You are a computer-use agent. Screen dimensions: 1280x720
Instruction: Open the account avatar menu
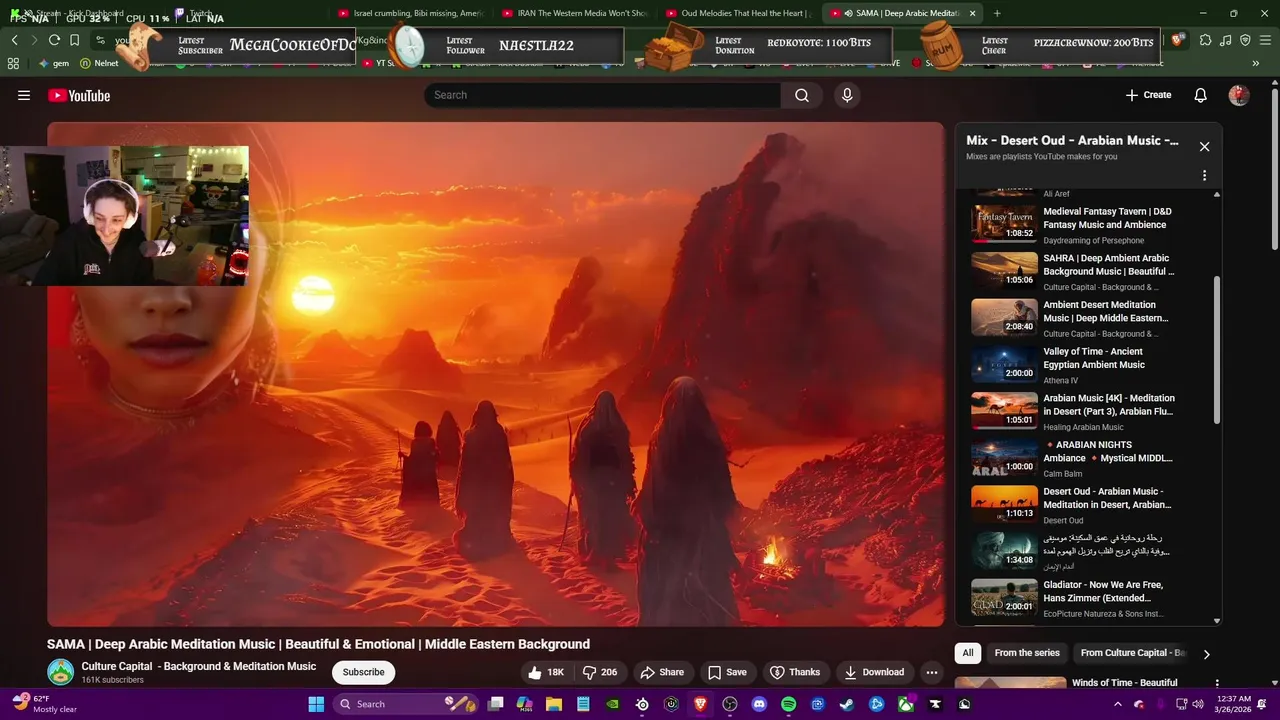1239,95
